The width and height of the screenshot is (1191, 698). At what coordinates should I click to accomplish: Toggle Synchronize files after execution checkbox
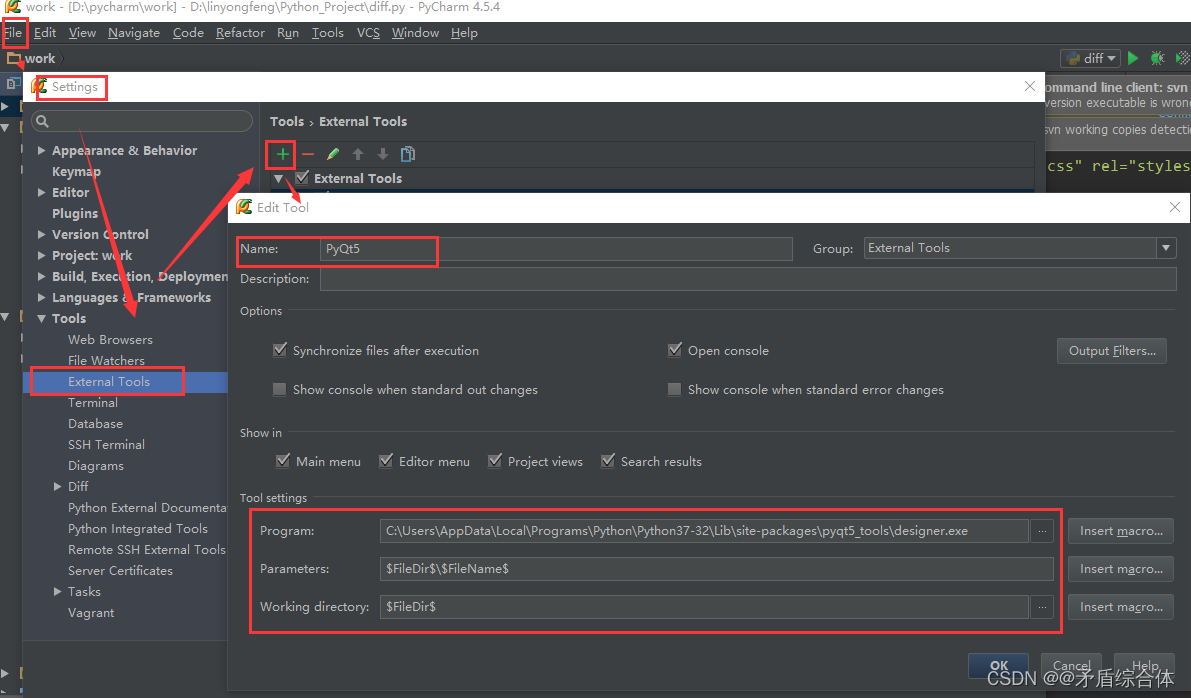[x=280, y=349]
